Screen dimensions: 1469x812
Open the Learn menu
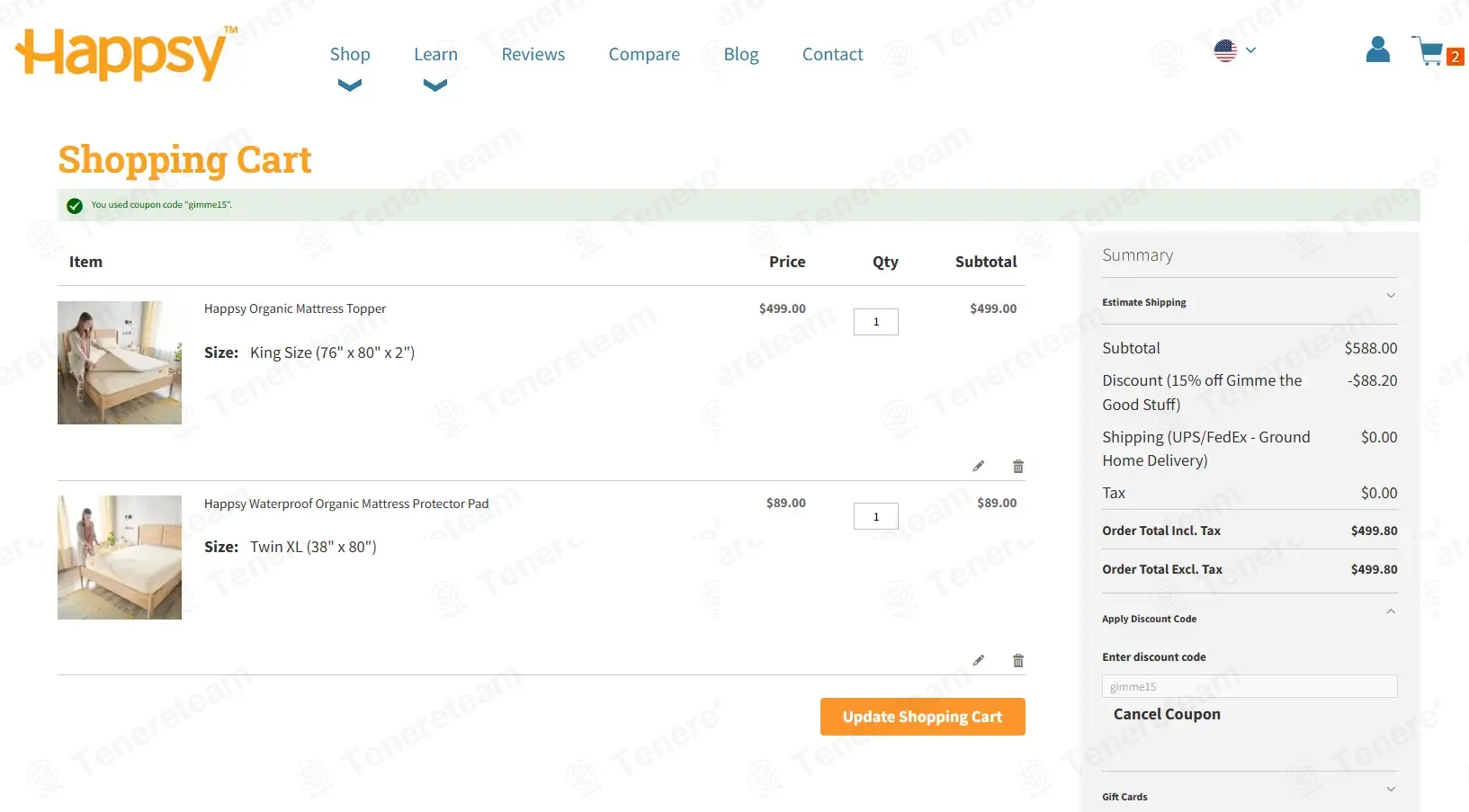435,54
